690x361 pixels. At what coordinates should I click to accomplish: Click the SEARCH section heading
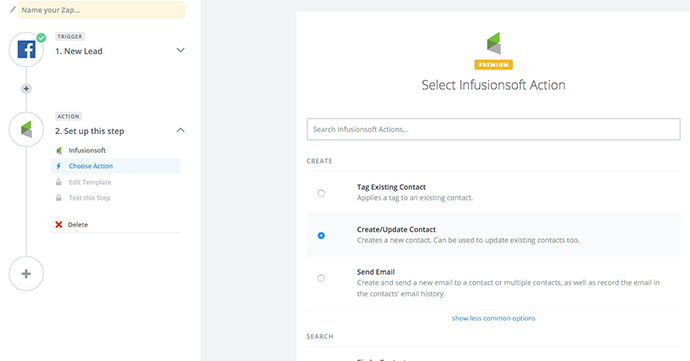tap(320, 336)
